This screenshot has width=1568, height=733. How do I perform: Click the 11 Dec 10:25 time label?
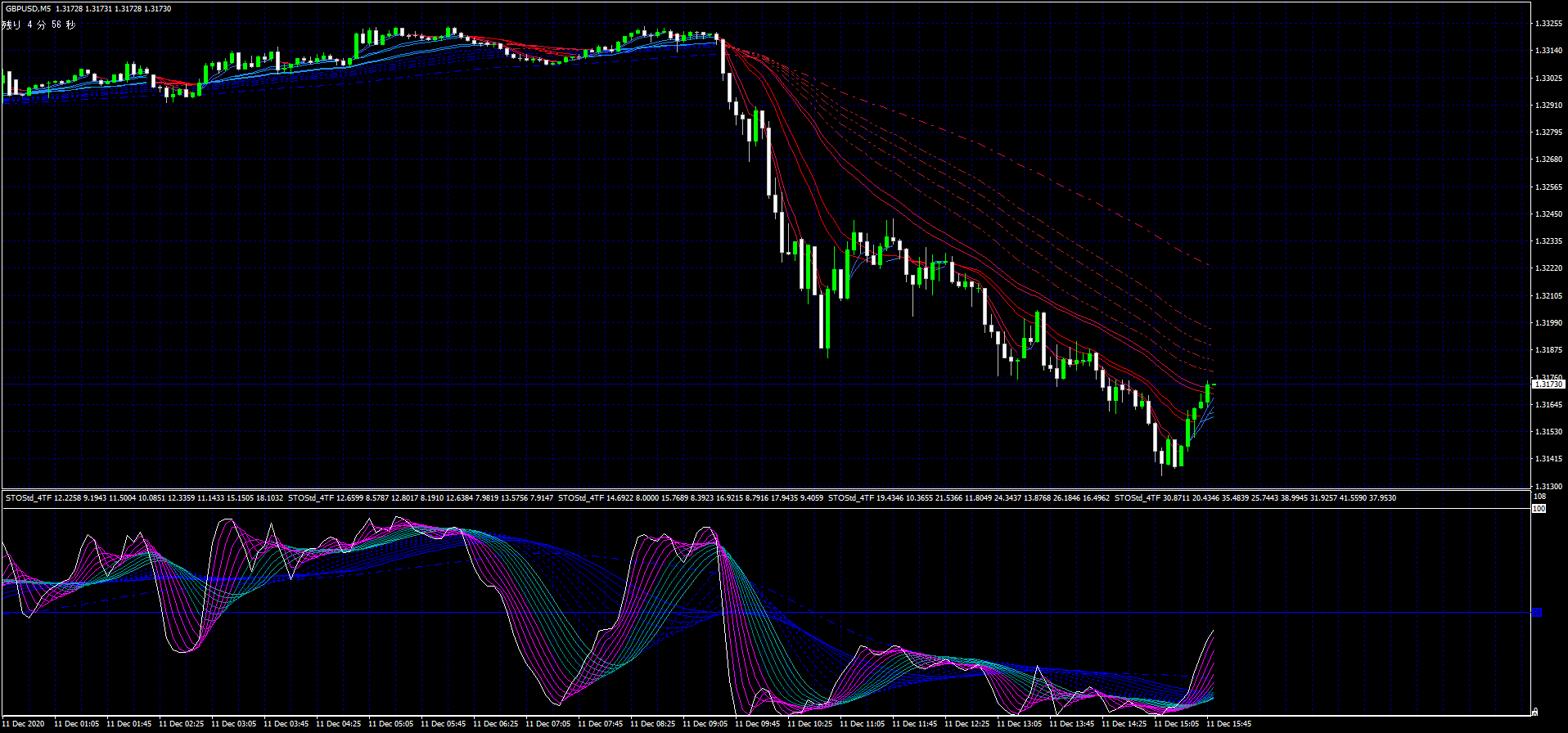(809, 724)
